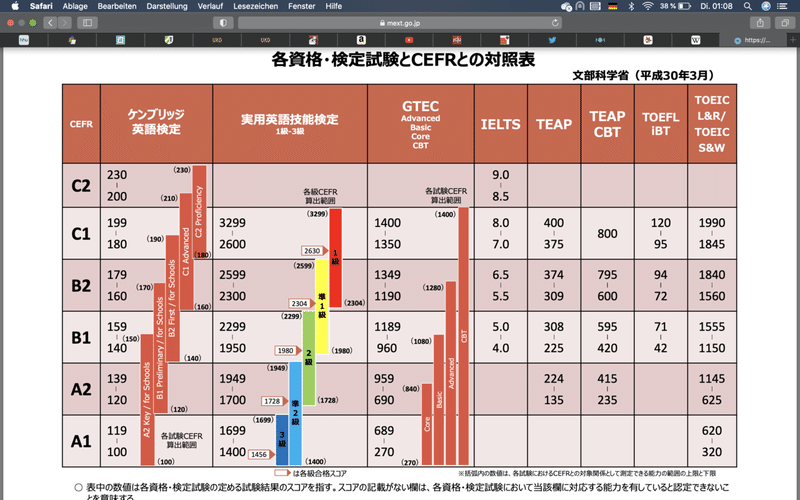Go back with the Safari back arrow
800x500 pixels.
pos(50,22)
